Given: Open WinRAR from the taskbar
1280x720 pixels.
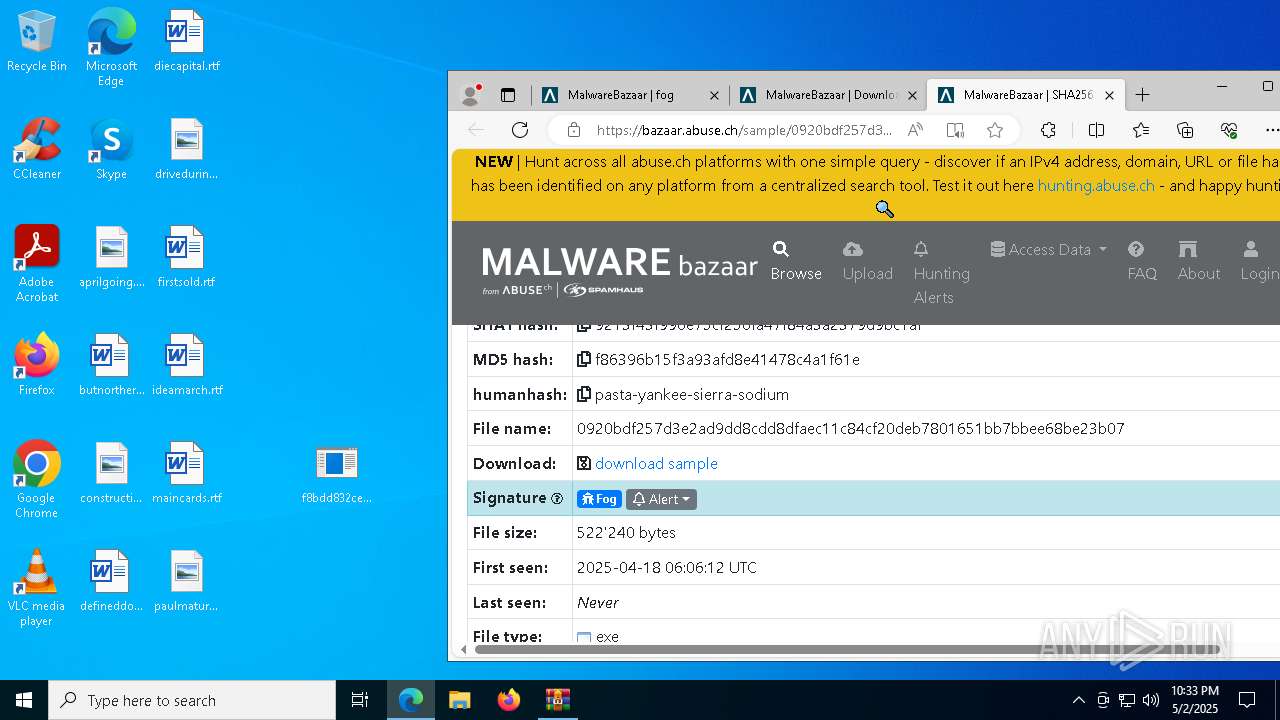Looking at the screenshot, I should pos(557,700).
